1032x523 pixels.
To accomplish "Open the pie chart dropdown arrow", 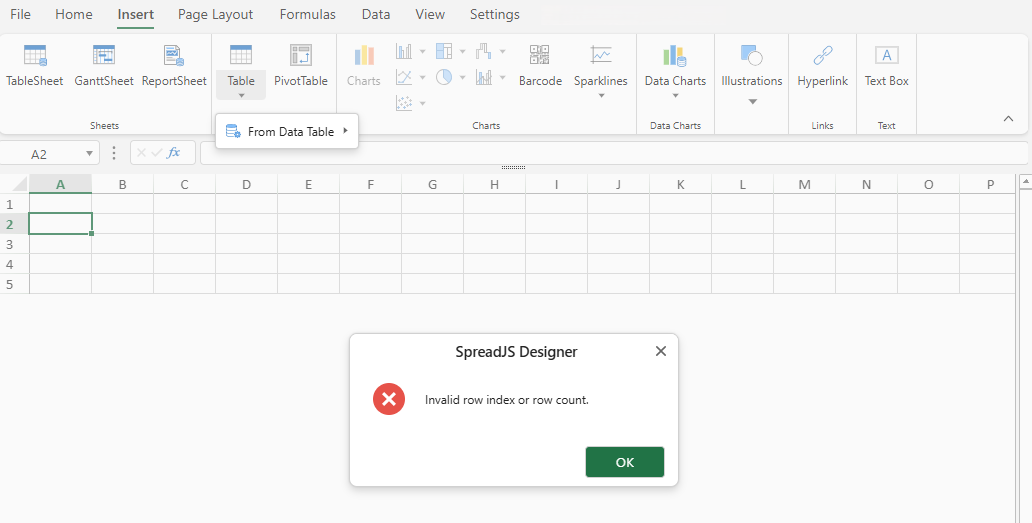I will point(463,78).
